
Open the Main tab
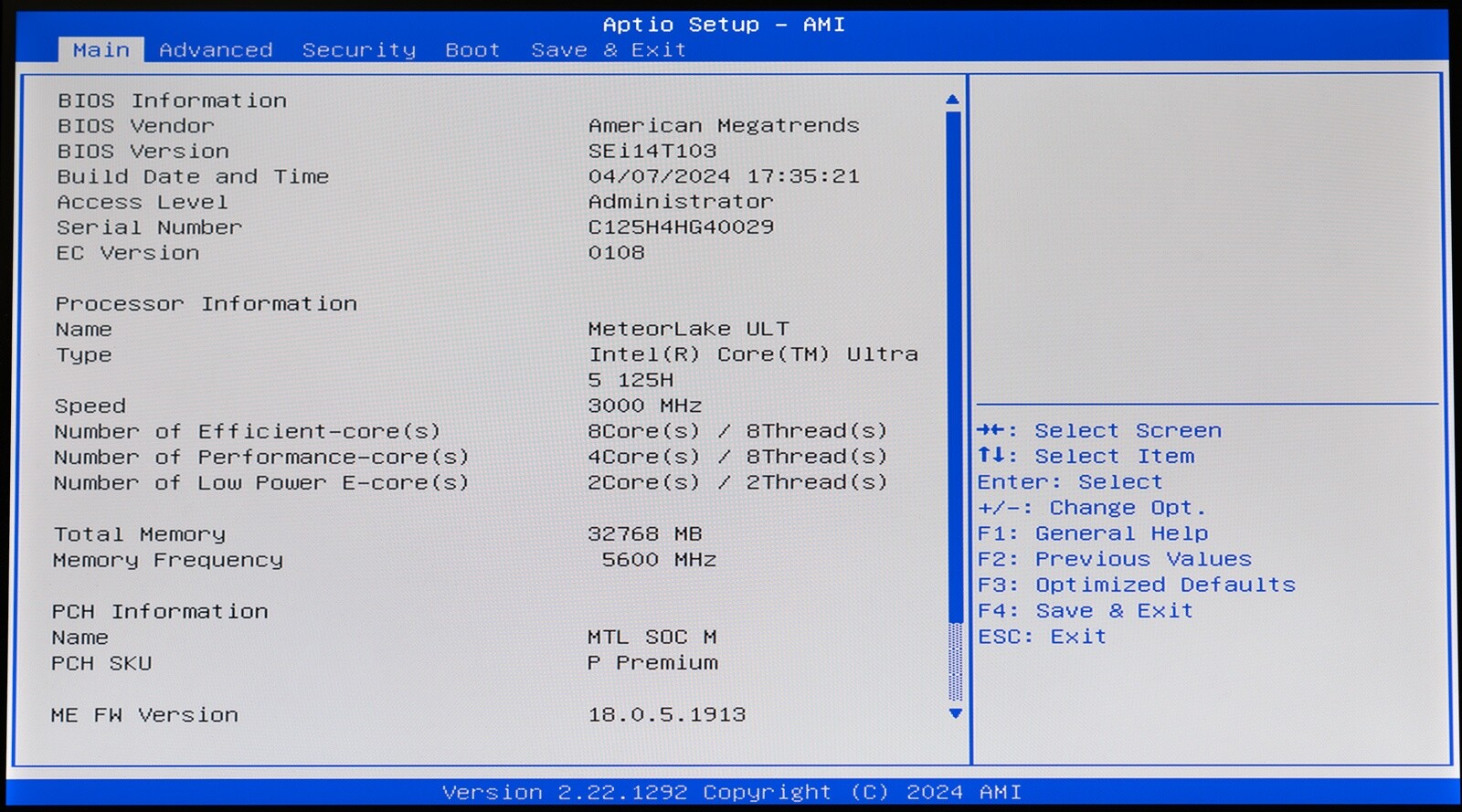click(x=101, y=50)
